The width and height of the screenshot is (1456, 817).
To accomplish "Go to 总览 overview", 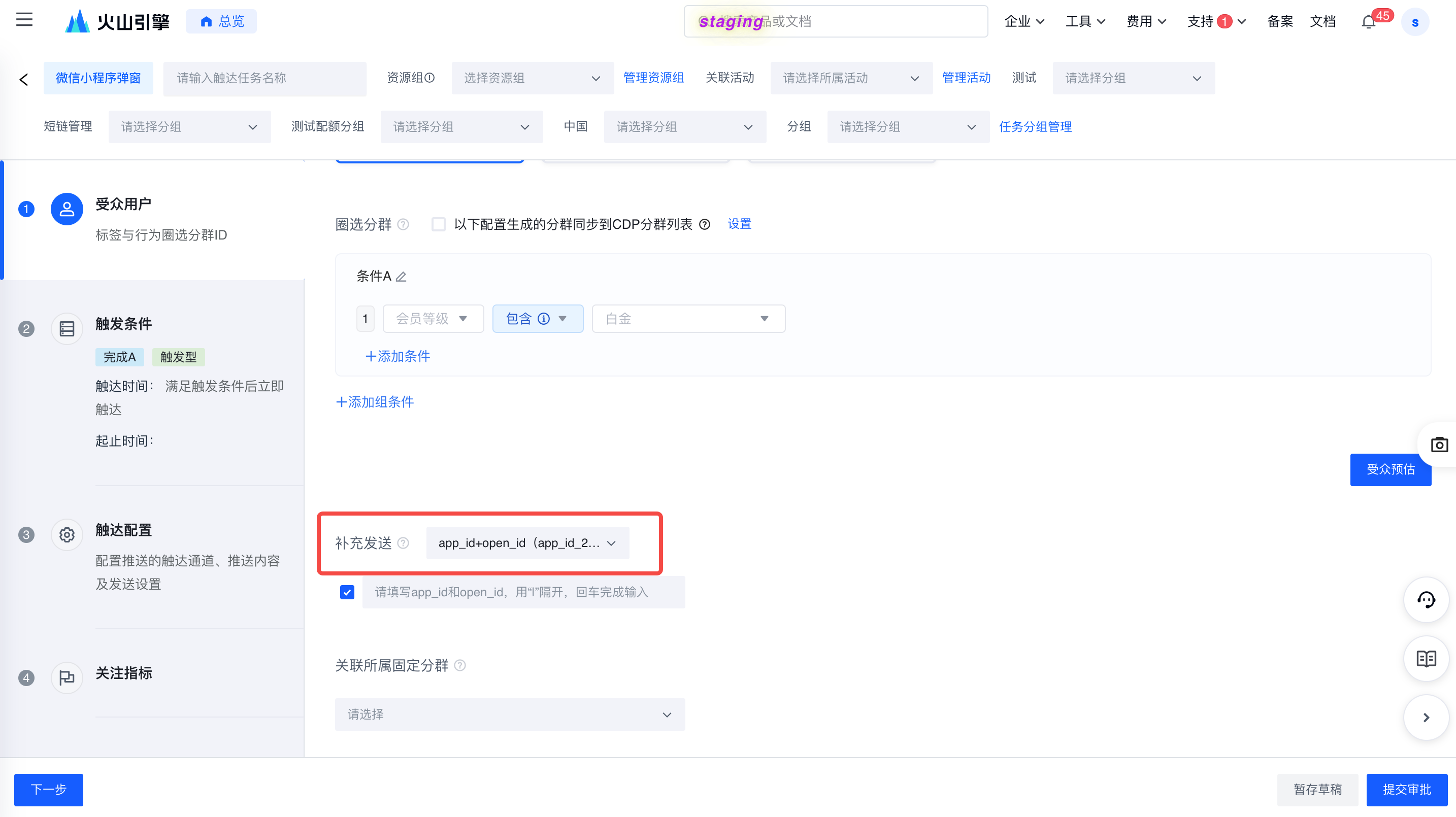I will (221, 21).
